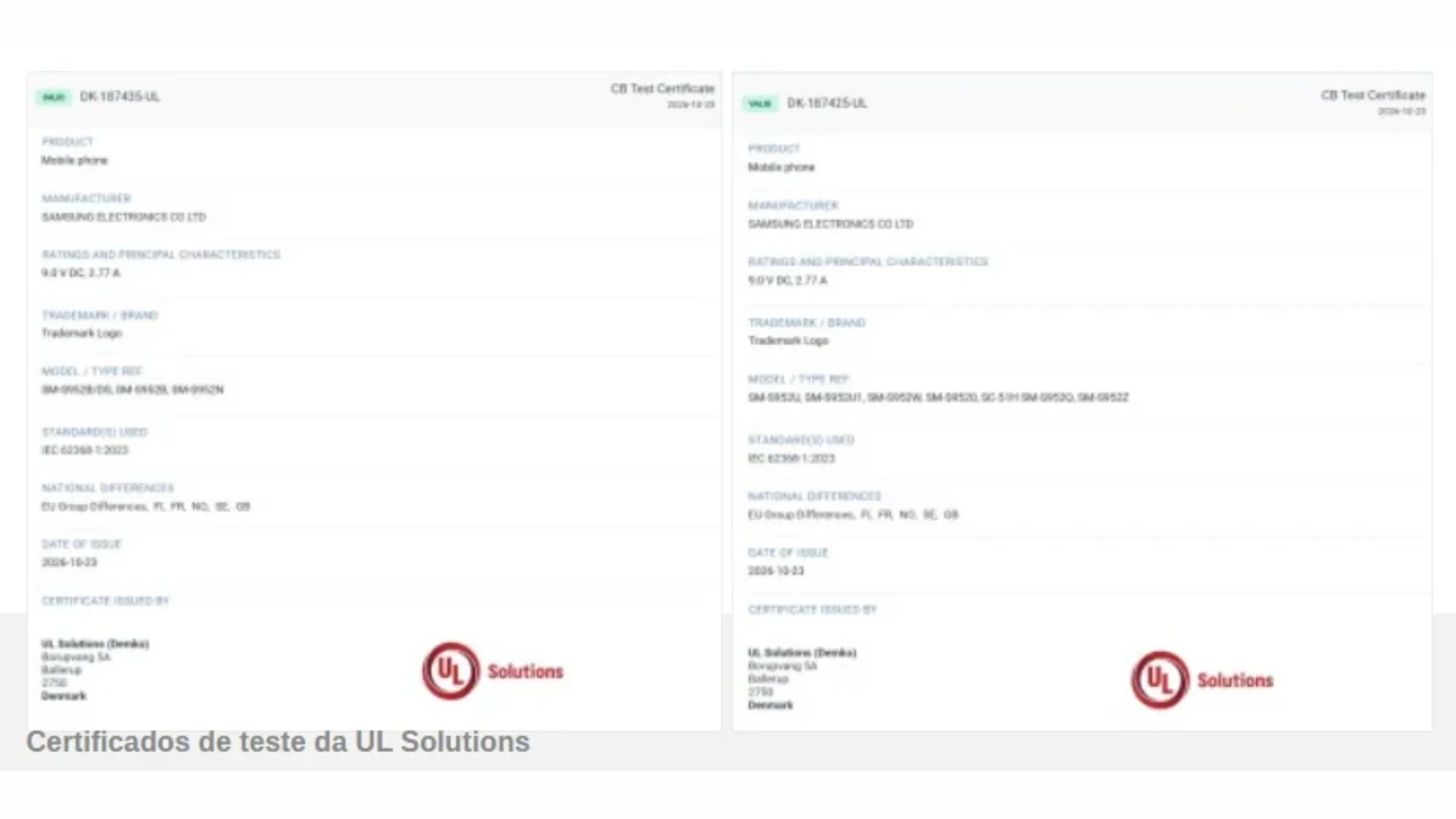Image resolution: width=1456 pixels, height=819 pixels.
Task: Click the left certificate's Samsung Electronics manufacturer text
Action: point(124,217)
